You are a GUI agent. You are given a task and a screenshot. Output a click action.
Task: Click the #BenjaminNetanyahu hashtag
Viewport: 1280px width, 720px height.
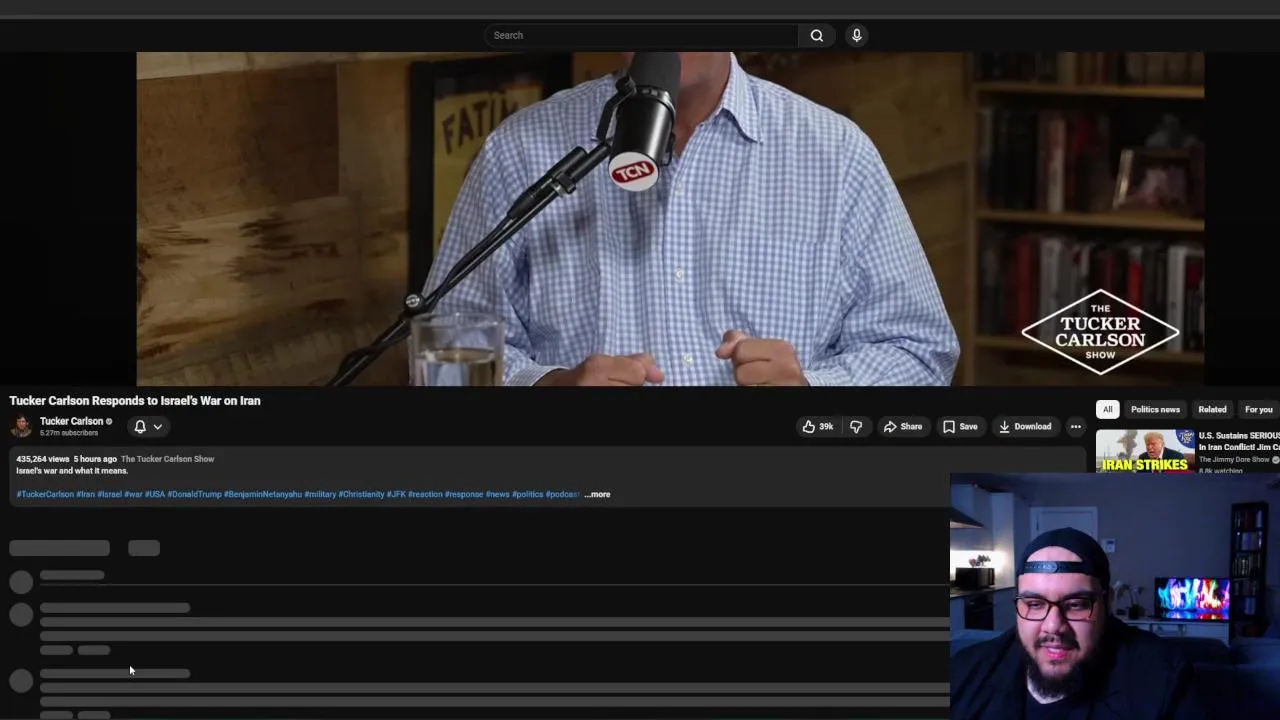pos(263,494)
